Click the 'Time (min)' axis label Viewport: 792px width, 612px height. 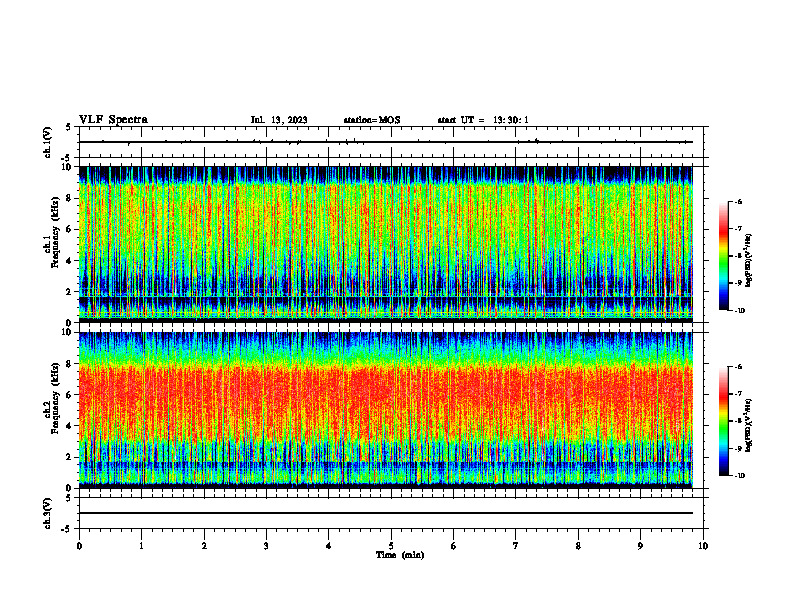400,555
